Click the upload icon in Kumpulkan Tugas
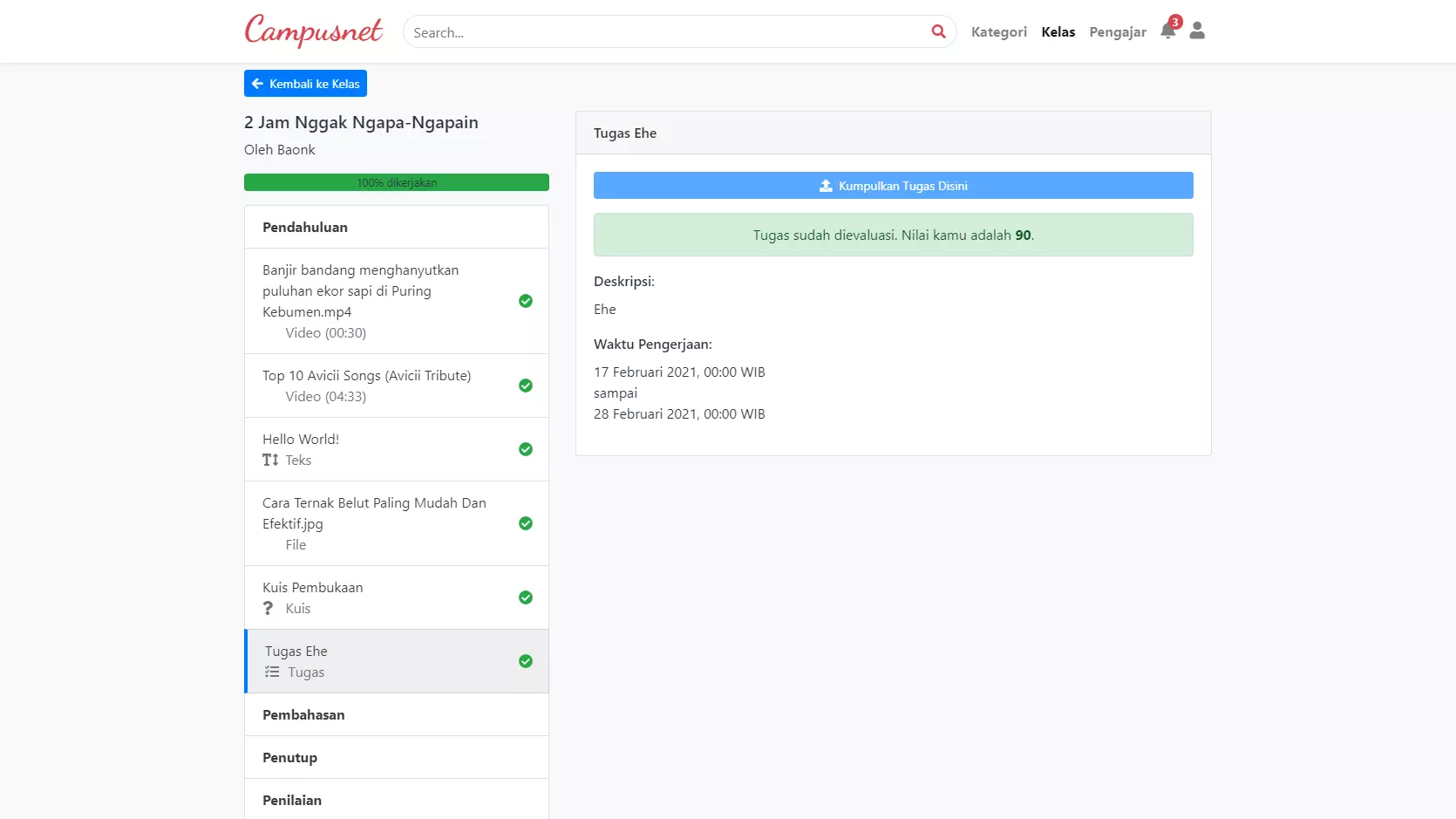 [x=826, y=186]
